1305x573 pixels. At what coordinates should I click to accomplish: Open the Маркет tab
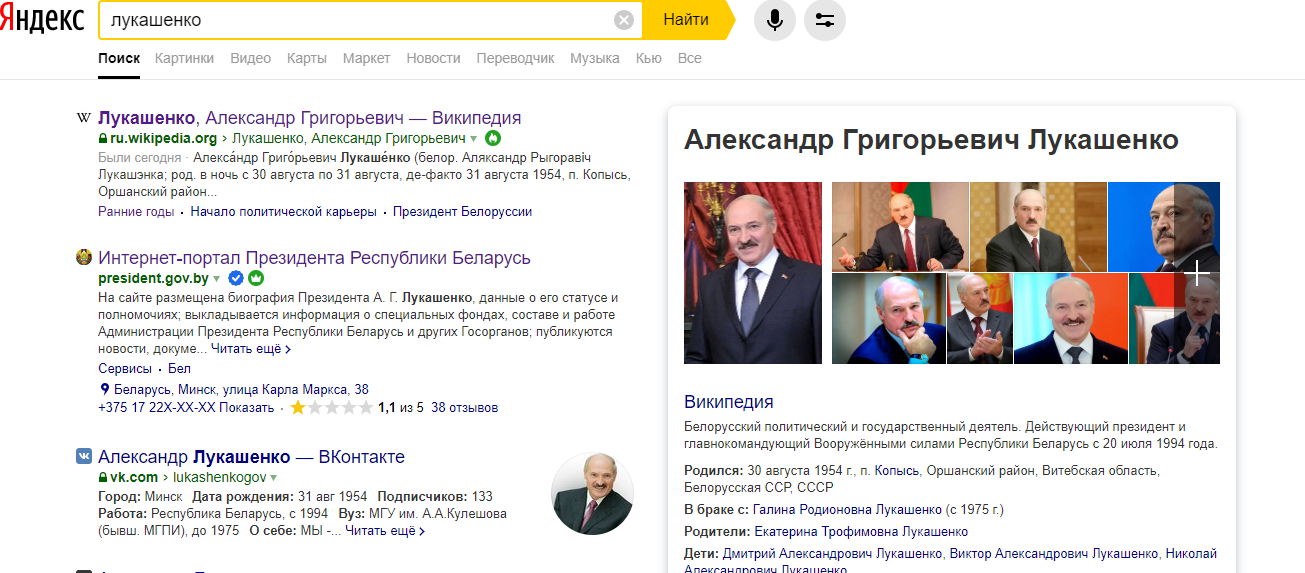(366, 58)
